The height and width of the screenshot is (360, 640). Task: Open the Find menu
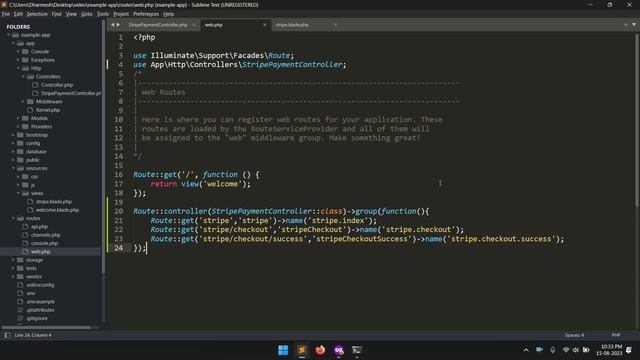click(56, 14)
